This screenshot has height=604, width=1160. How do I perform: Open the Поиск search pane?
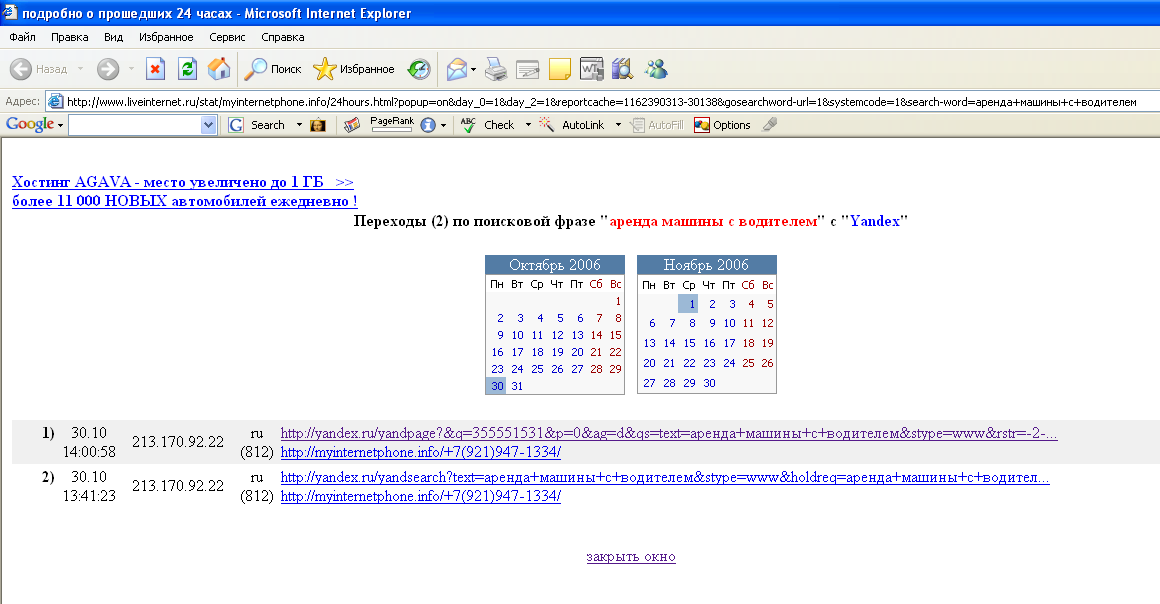point(273,69)
